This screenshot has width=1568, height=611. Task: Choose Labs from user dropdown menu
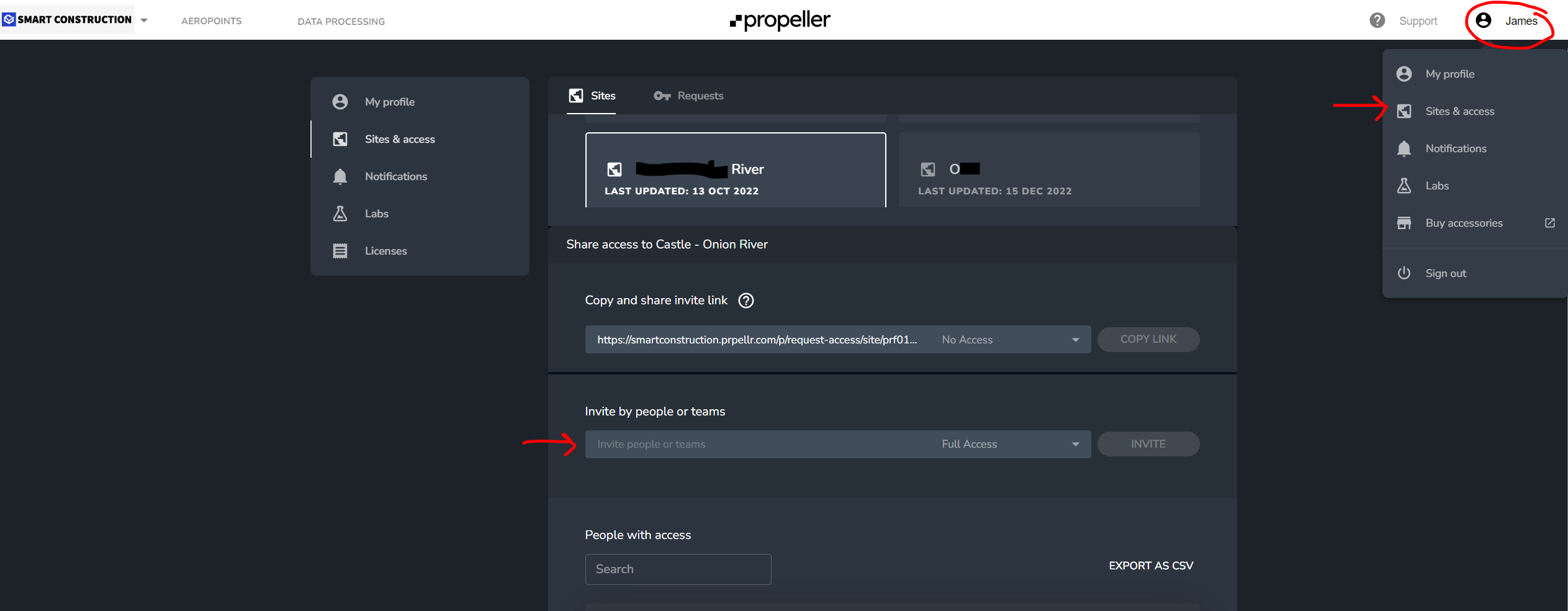(1475, 186)
